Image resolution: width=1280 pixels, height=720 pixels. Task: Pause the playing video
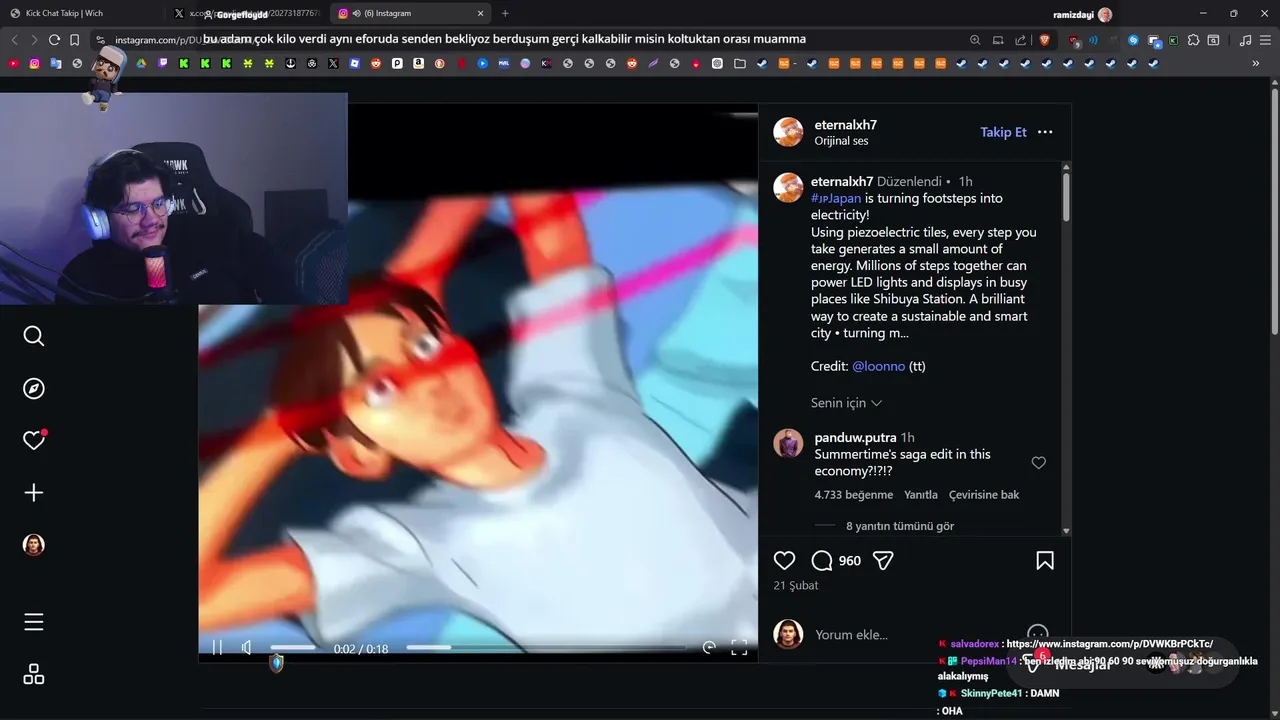pyautogui.click(x=217, y=648)
